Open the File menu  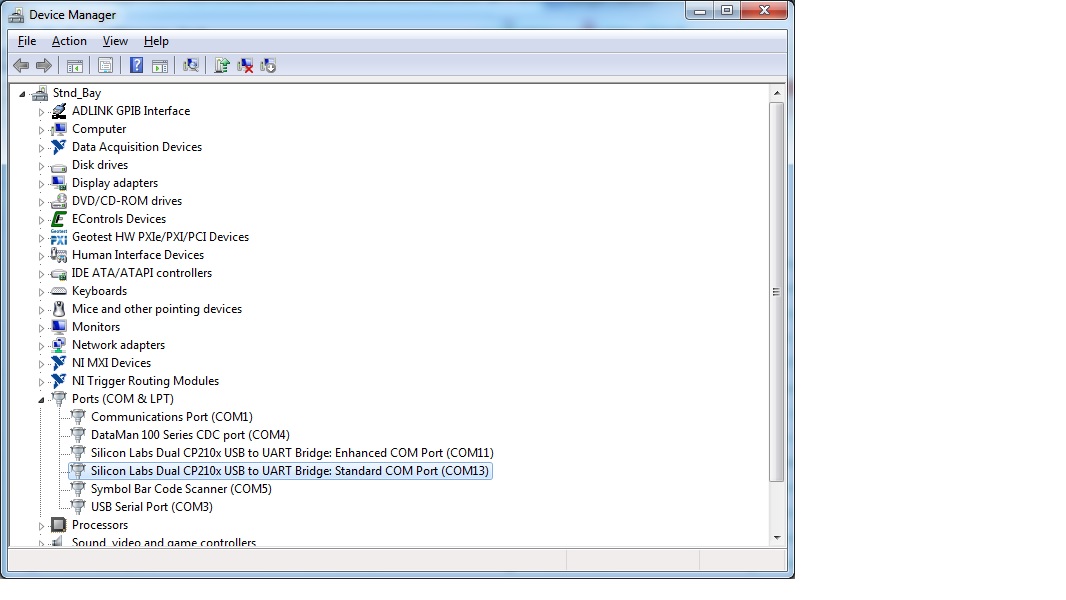tap(26, 41)
